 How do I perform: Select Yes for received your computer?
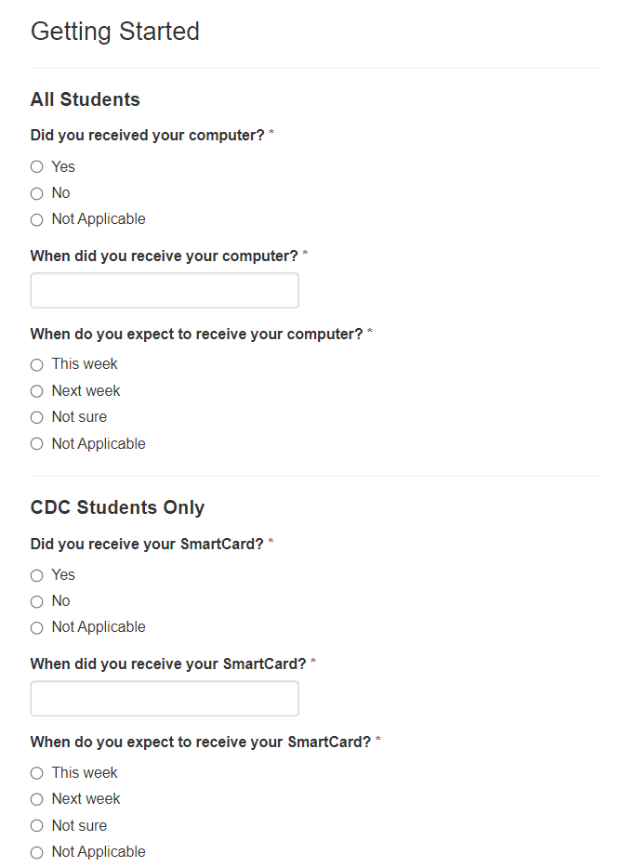(x=37, y=167)
